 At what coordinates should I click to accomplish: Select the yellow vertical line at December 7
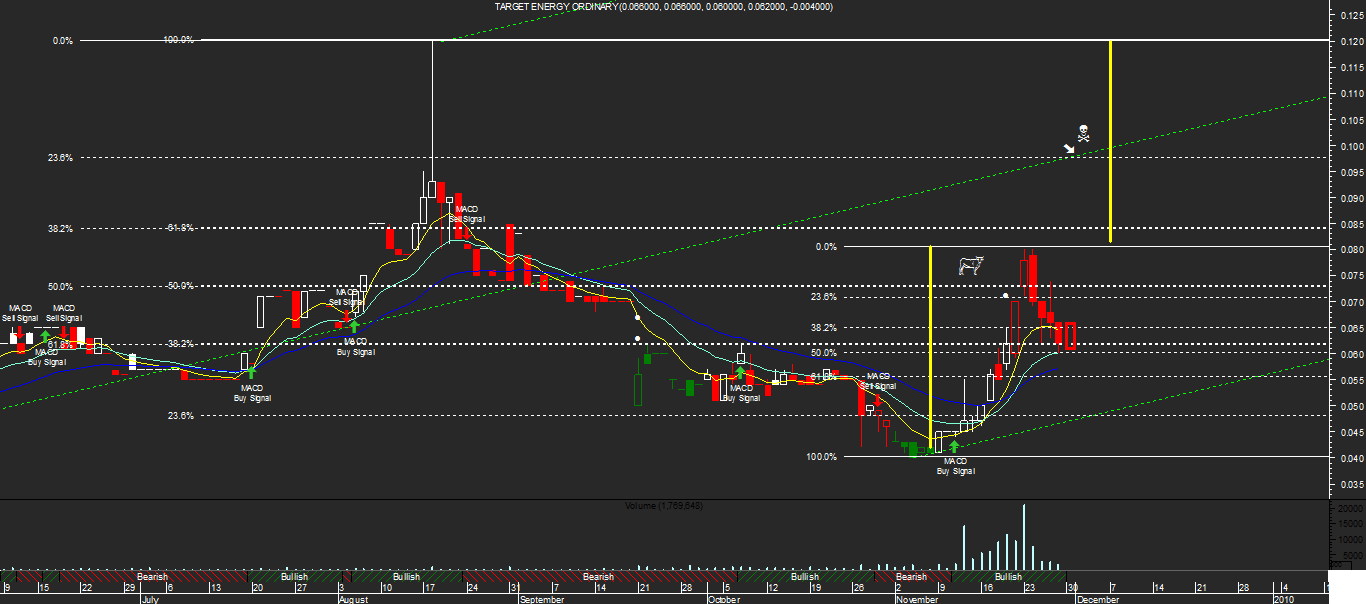[x=1111, y=142]
